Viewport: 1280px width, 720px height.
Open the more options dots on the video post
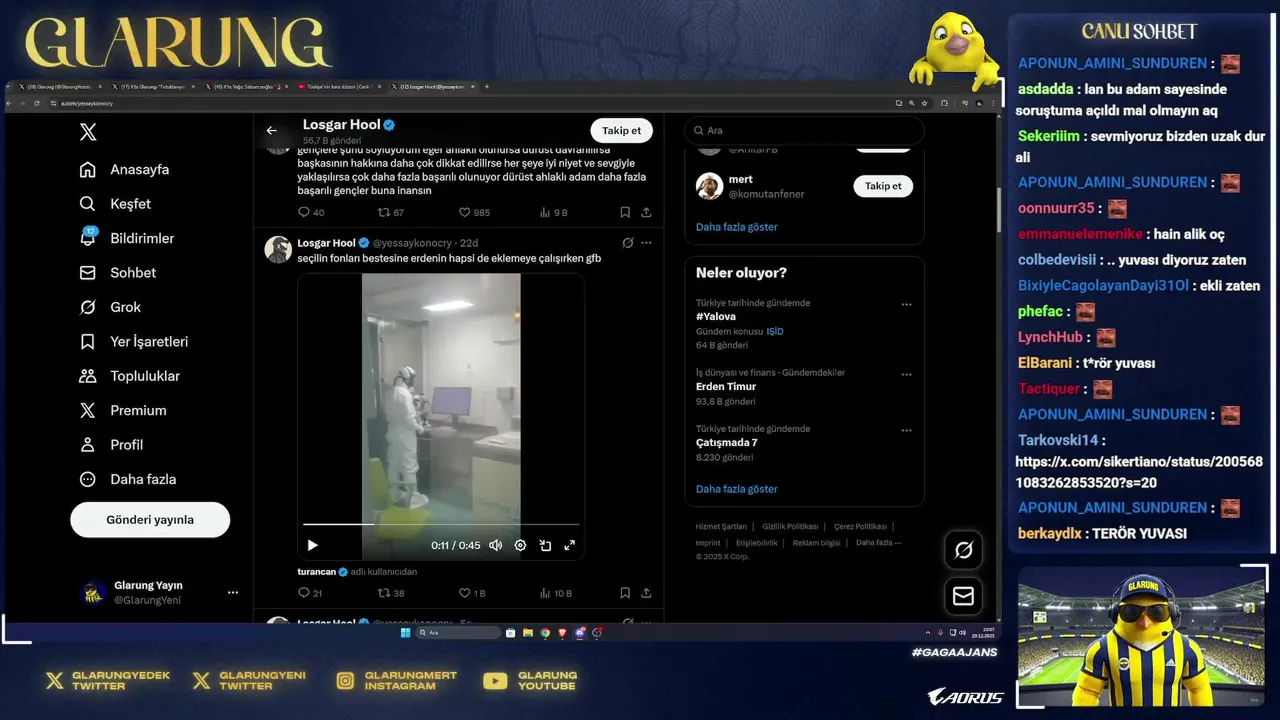(646, 243)
